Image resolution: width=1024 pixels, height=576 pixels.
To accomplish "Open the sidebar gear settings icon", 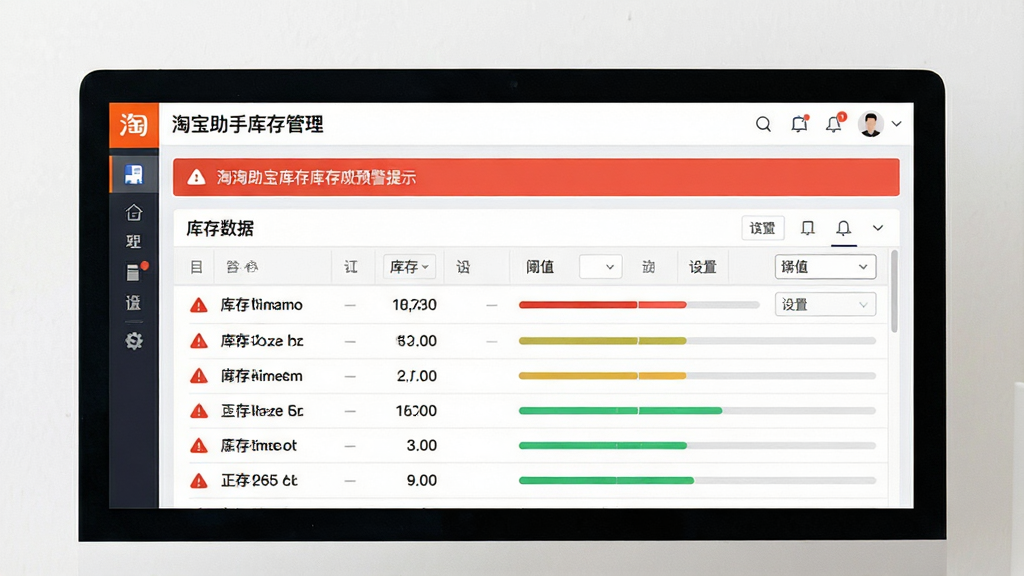I will coord(134,340).
